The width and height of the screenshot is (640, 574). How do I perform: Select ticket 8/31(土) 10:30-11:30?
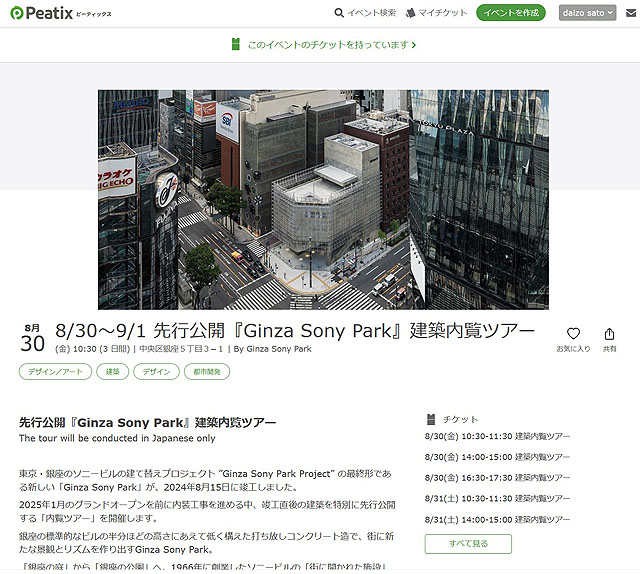[x=497, y=499]
